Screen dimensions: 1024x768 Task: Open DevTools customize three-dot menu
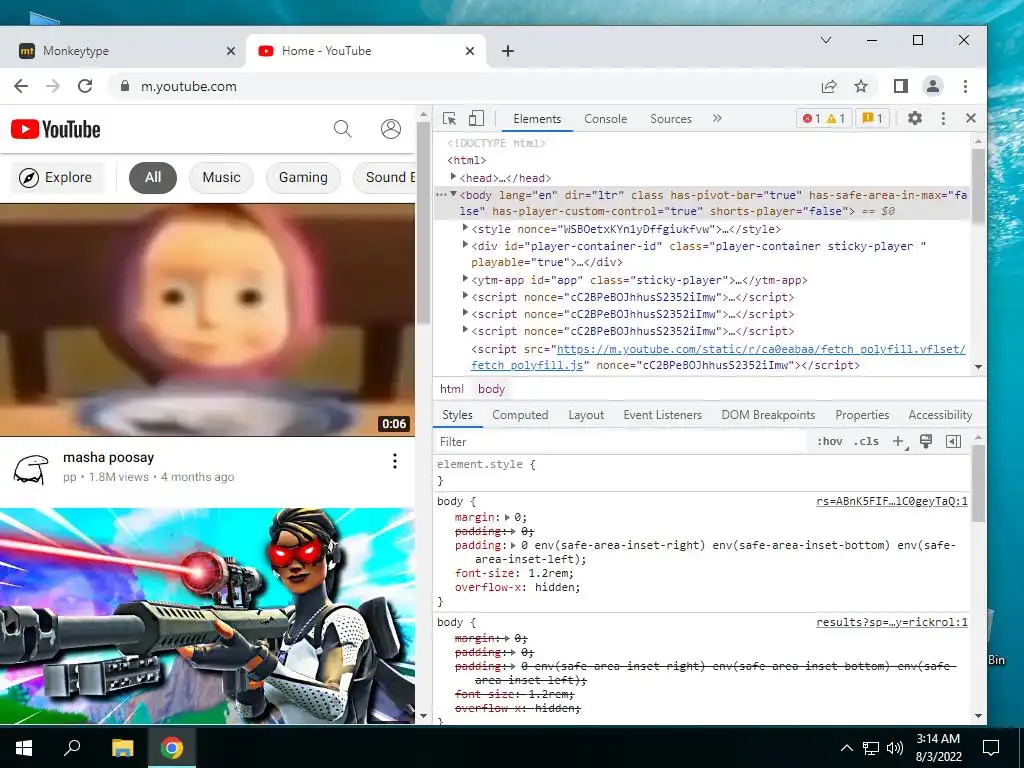pyautogui.click(x=943, y=118)
